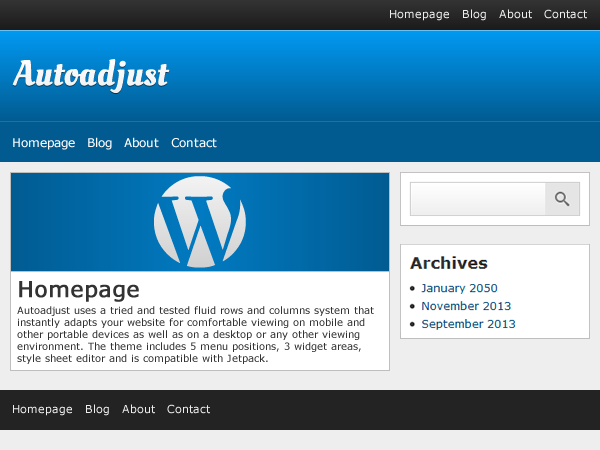
Task: Choose About in the blue main menu
Action: pos(141,143)
